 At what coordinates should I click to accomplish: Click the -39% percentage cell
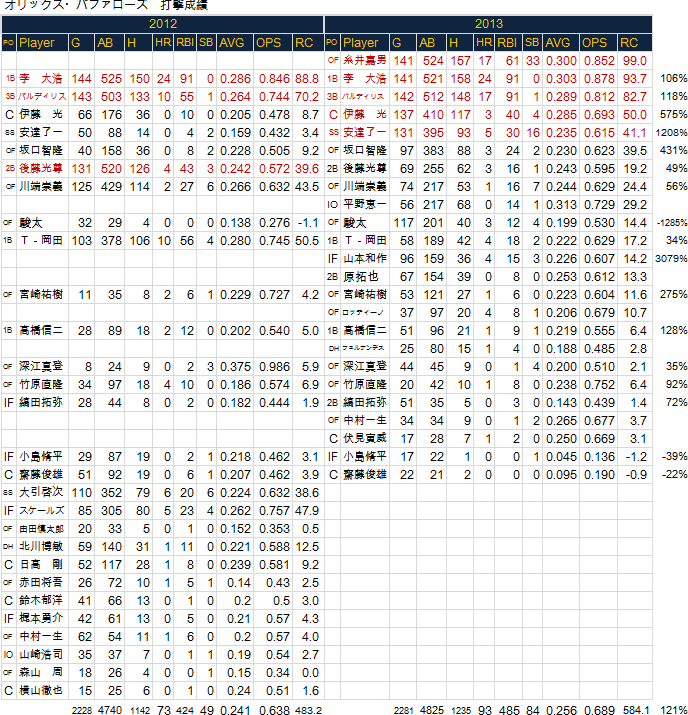674,456
